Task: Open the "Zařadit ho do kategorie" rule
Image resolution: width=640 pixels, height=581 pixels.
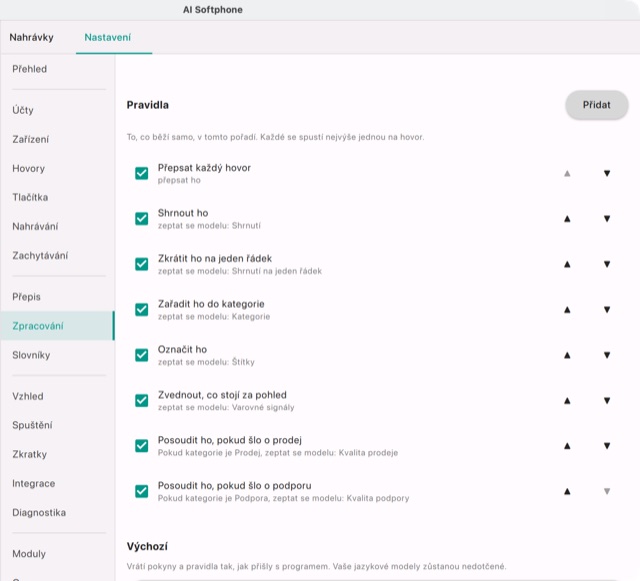Action: coord(211,304)
